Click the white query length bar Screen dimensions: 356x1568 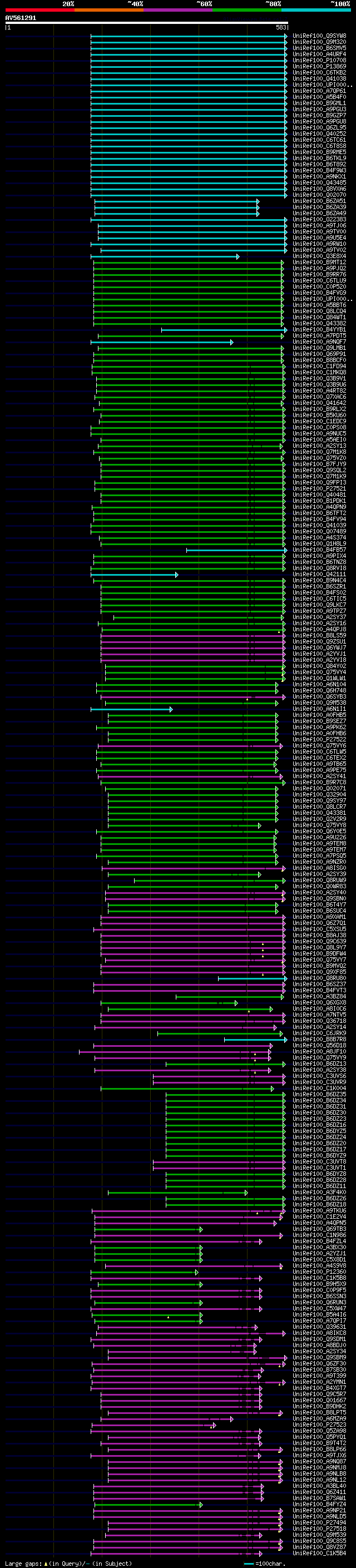[x=147, y=22]
